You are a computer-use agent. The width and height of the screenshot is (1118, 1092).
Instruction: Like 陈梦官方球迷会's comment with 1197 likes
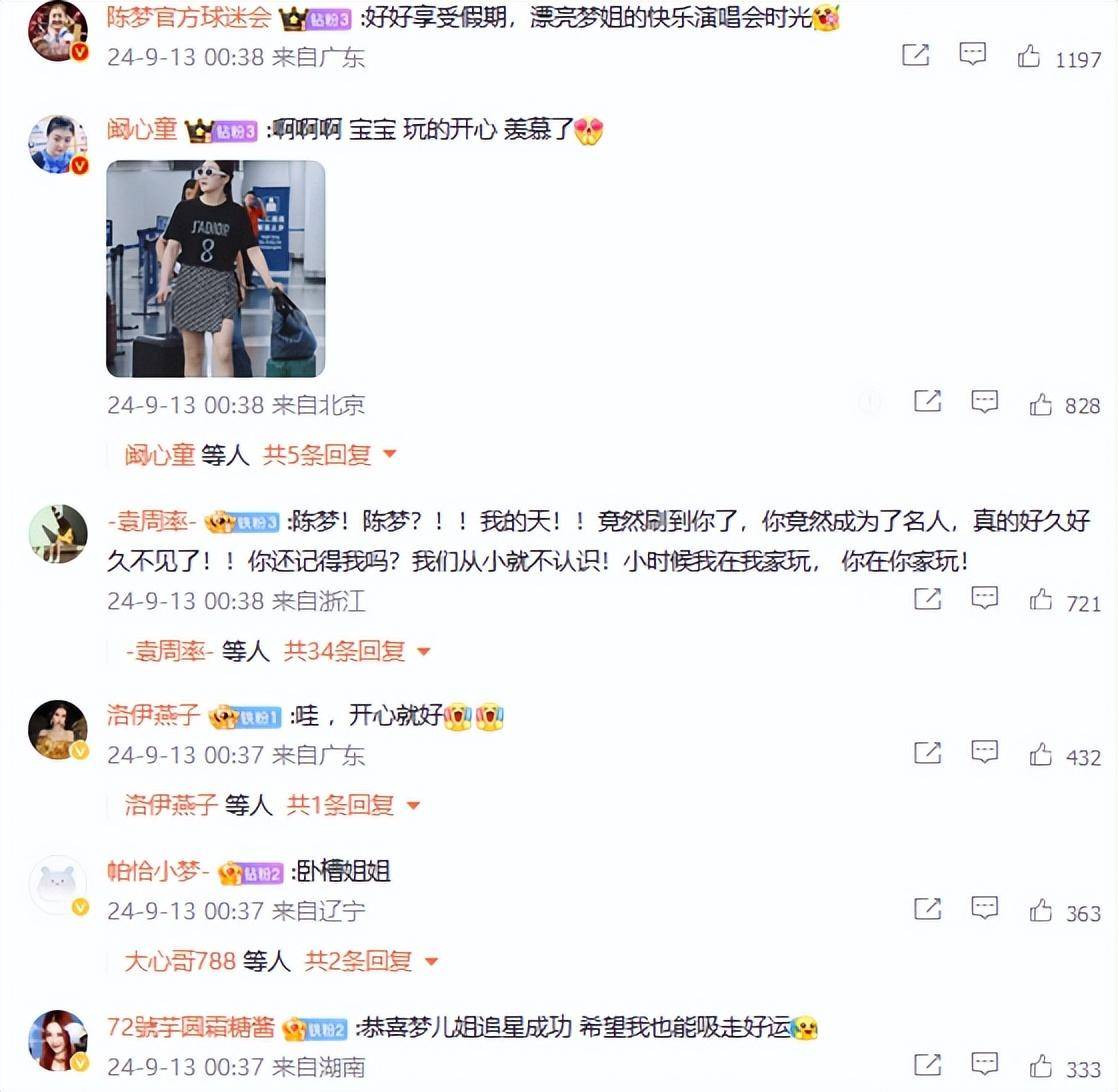(1028, 56)
